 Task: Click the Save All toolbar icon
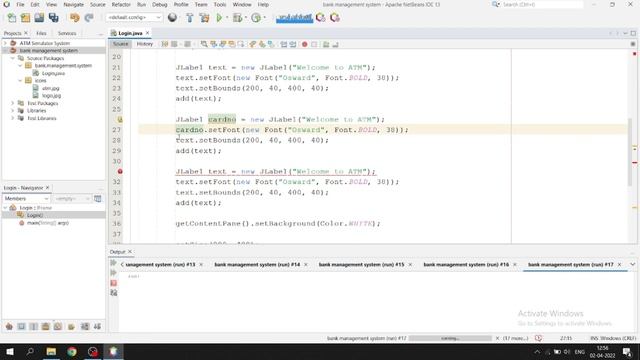click(x=53, y=18)
